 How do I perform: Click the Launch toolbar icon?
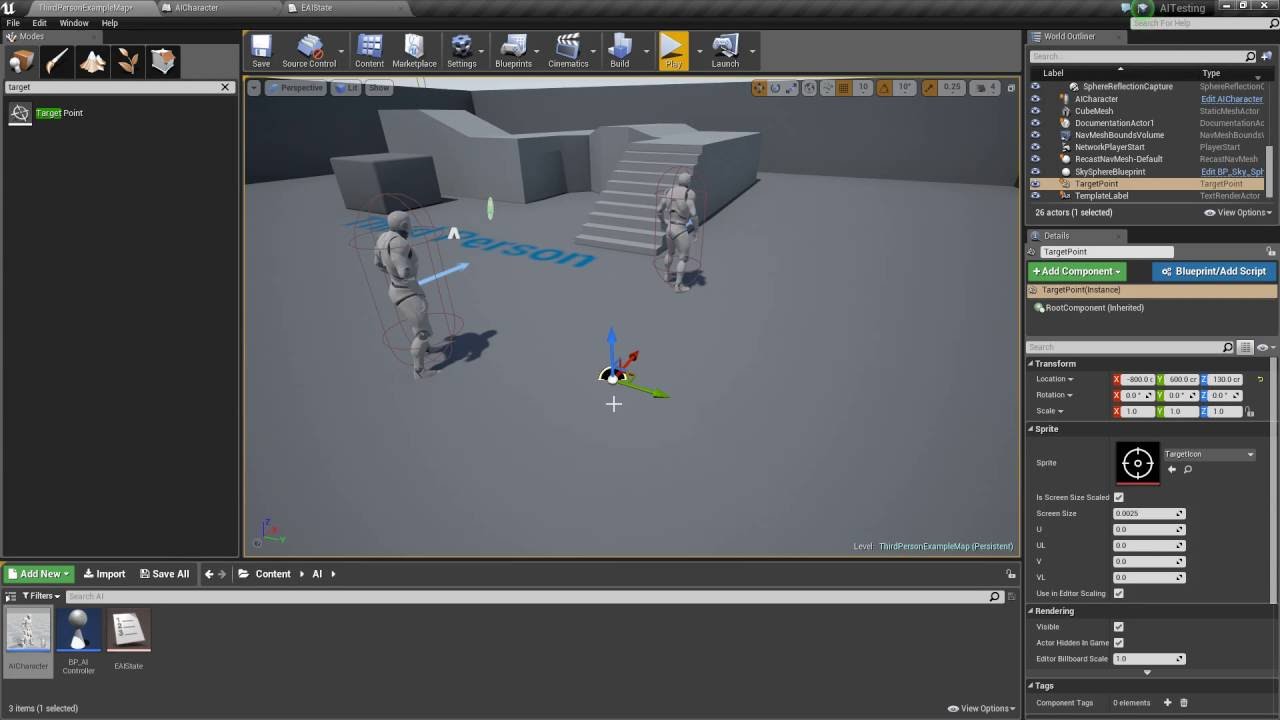point(725,51)
